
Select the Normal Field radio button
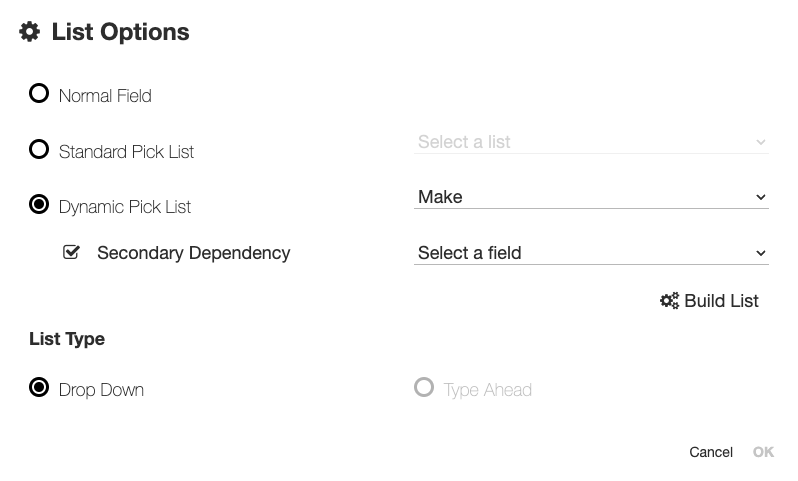(x=39, y=94)
